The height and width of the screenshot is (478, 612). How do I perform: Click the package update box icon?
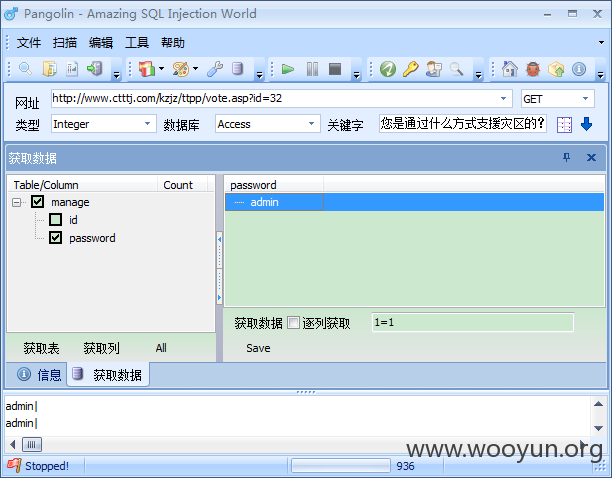556,69
